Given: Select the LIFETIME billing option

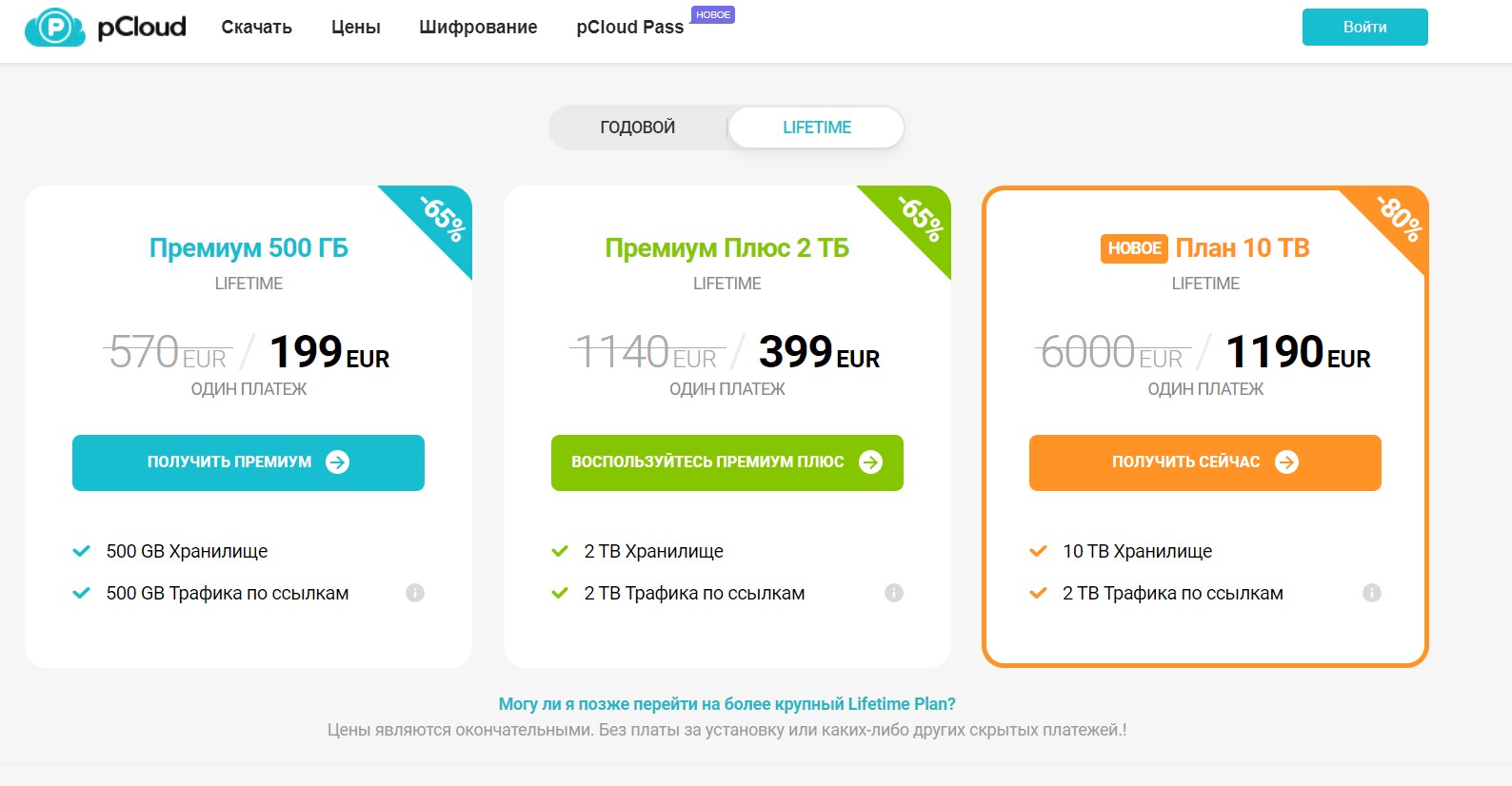Looking at the screenshot, I should 816,128.
